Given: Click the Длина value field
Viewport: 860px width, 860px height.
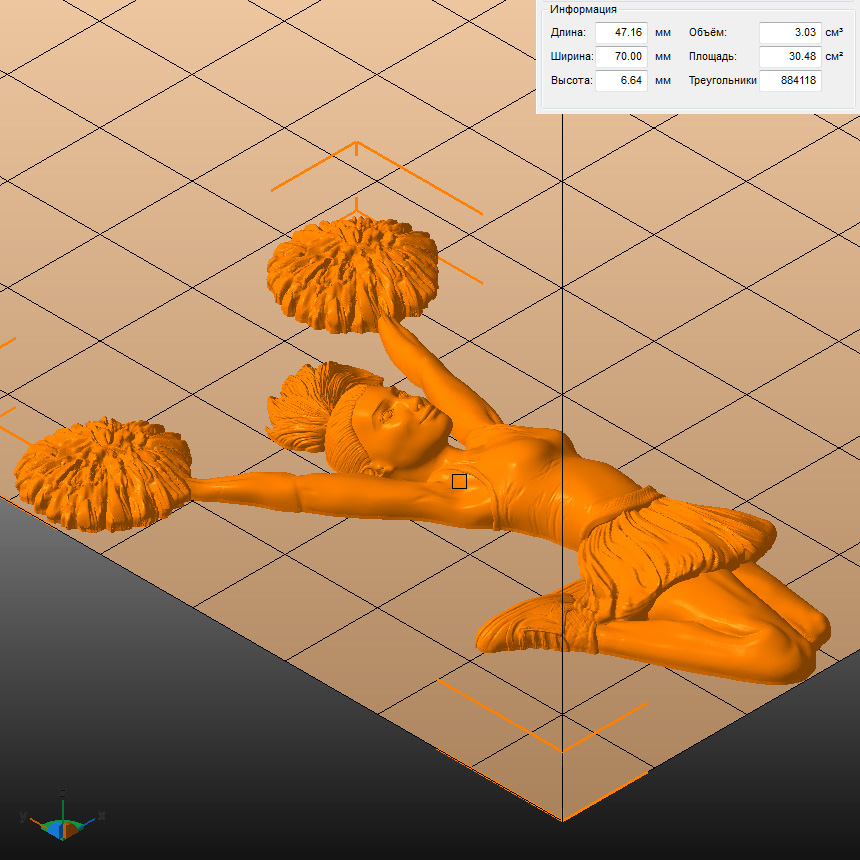Looking at the screenshot, I should pos(621,32).
